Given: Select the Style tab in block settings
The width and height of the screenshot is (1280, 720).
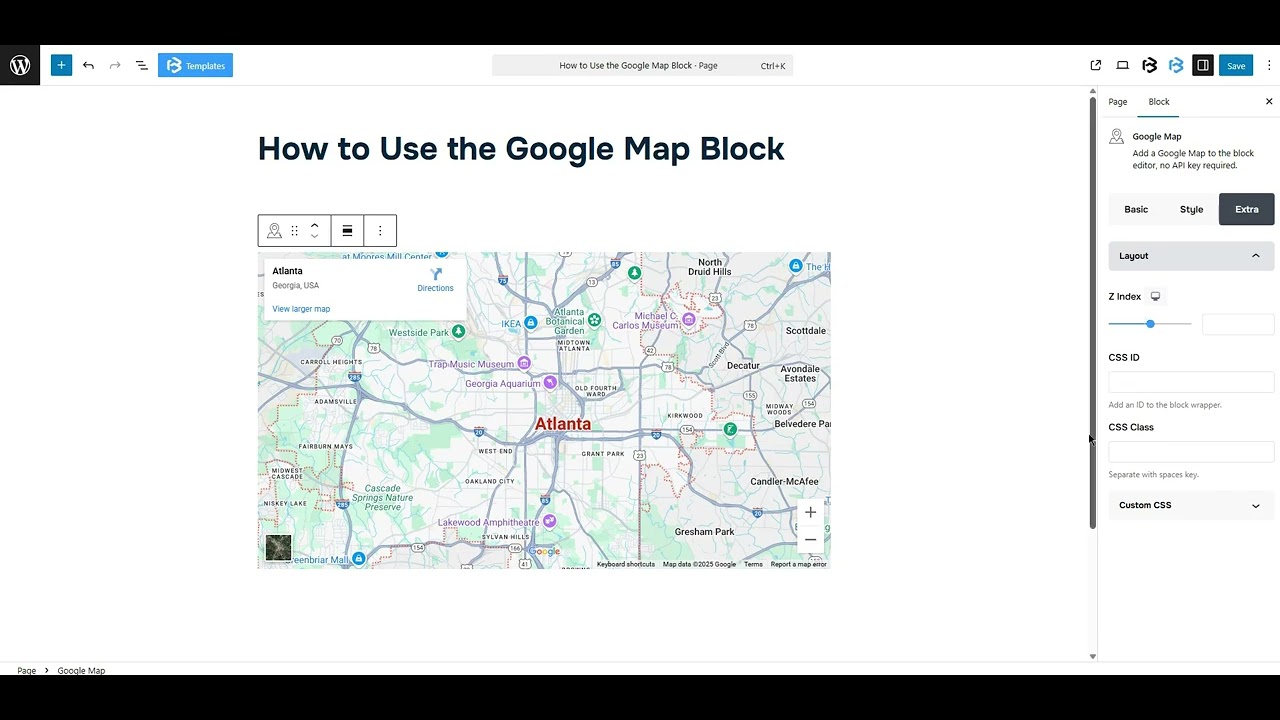Looking at the screenshot, I should (1191, 209).
